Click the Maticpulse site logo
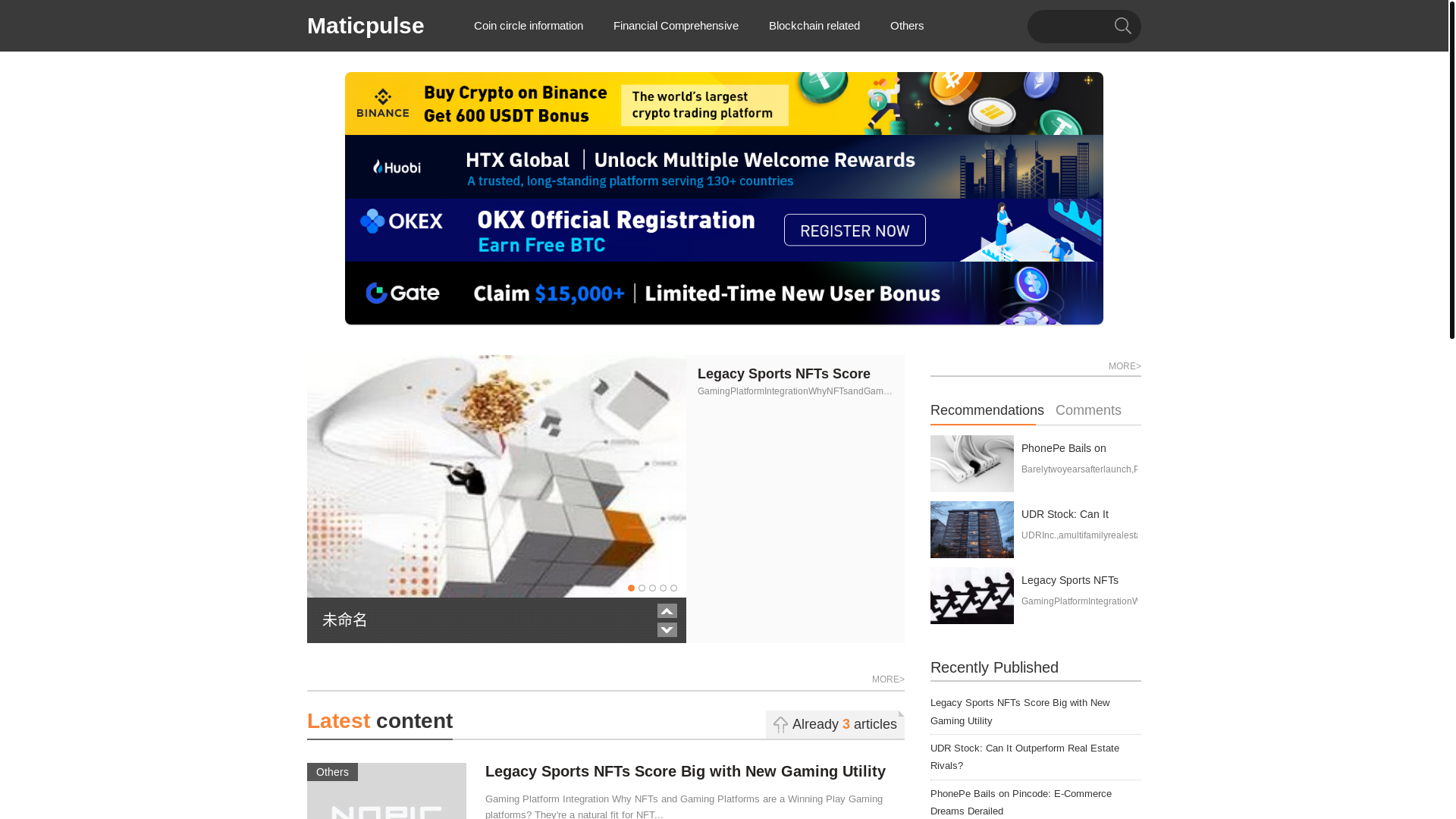1456x819 pixels. point(366,26)
